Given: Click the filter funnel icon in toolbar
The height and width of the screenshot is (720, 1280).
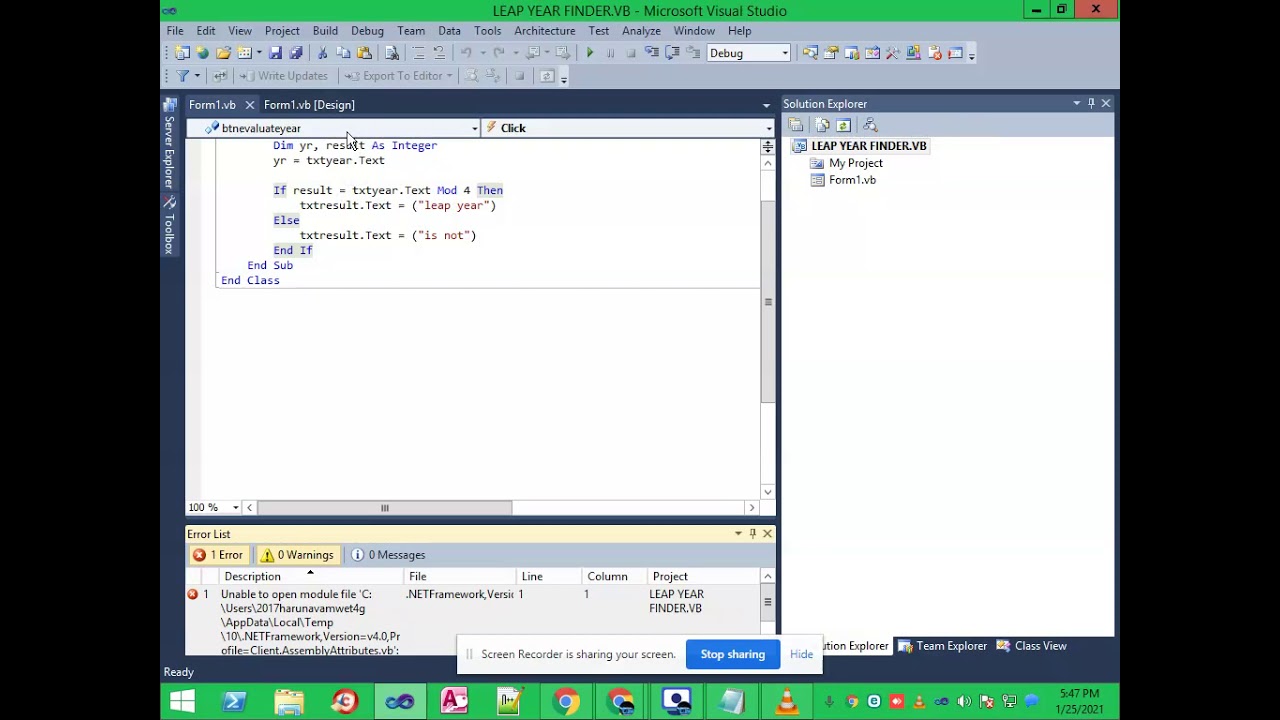Looking at the screenshot, I should click(183, 76).
